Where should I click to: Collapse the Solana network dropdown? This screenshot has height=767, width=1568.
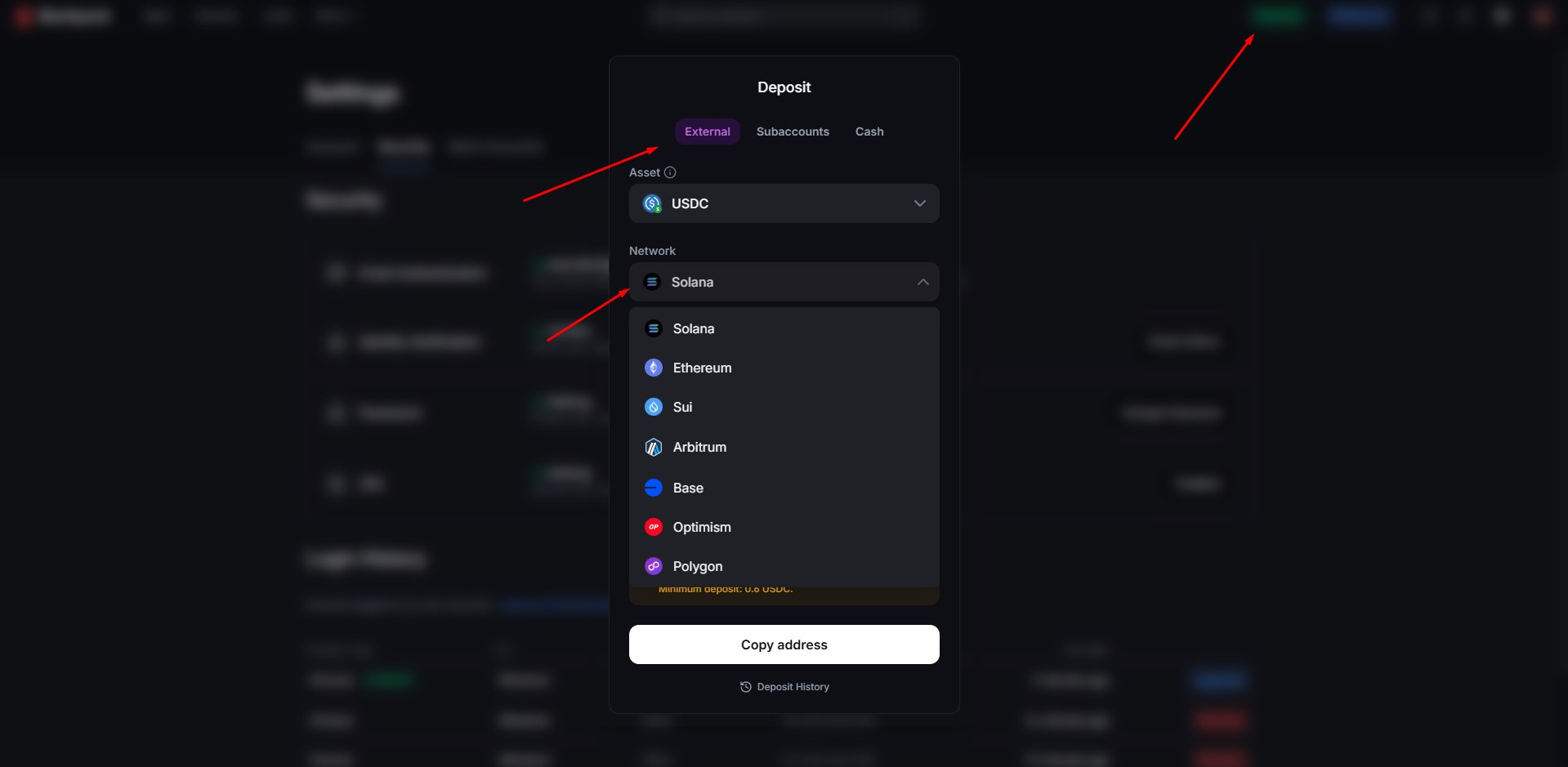point(784,282)
